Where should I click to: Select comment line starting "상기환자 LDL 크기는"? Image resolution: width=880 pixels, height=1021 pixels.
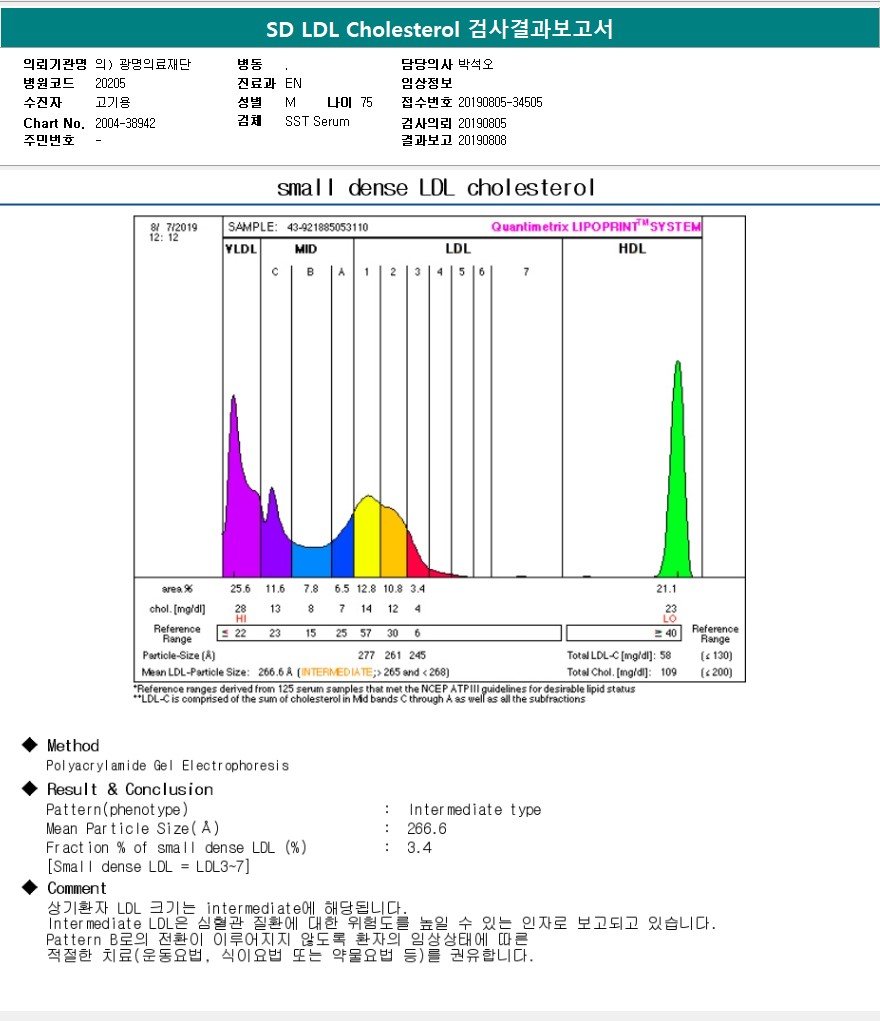[227, 908]
